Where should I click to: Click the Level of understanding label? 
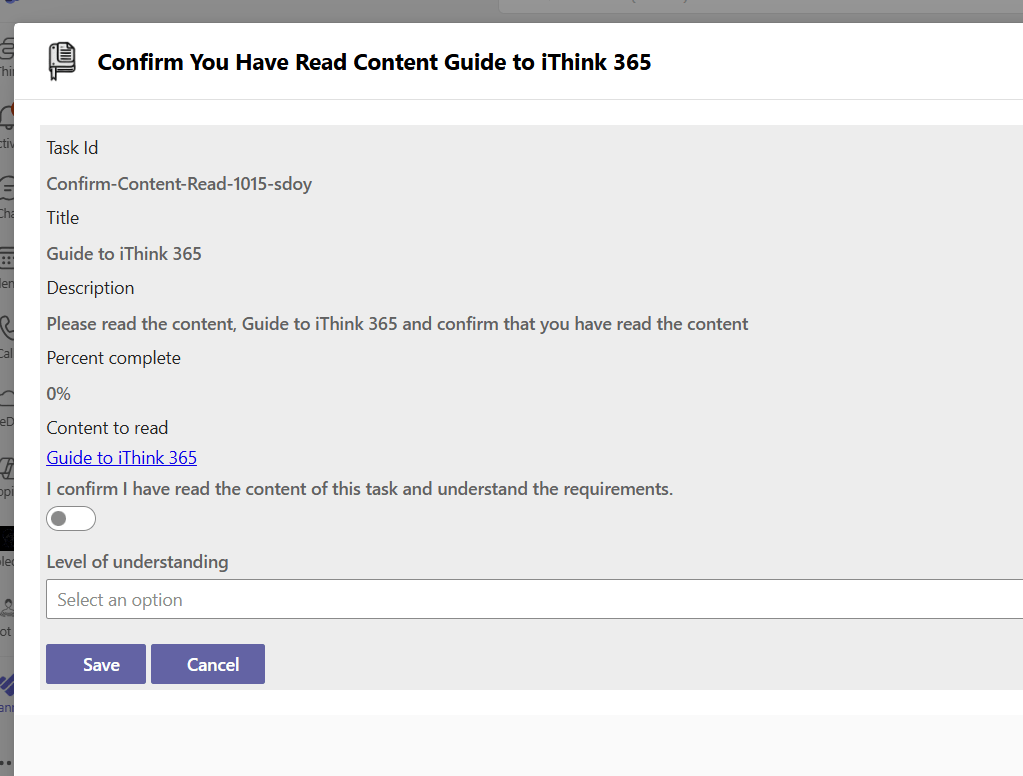pos(137,562)
